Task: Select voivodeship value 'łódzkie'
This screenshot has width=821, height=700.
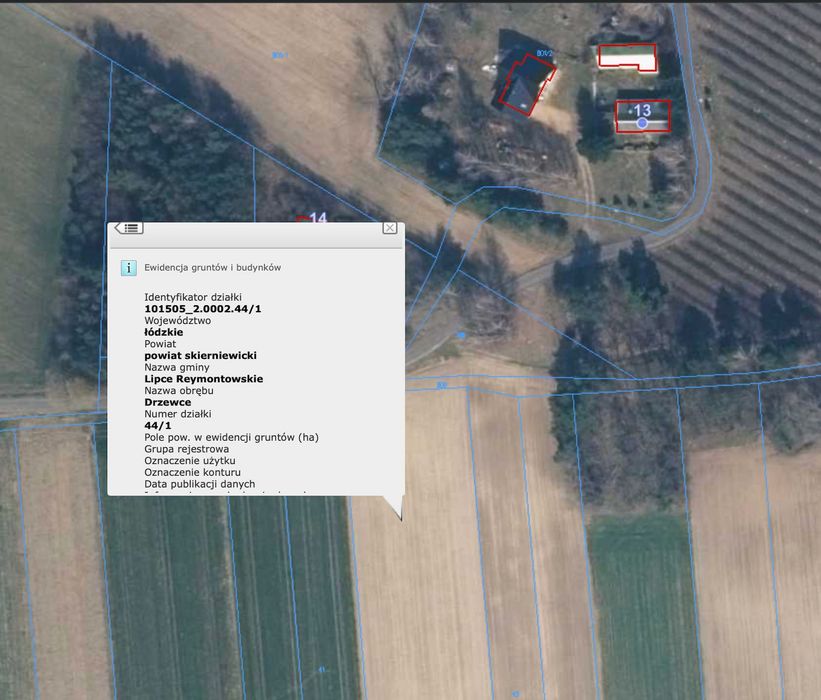Action: click(x=164, y=332)
